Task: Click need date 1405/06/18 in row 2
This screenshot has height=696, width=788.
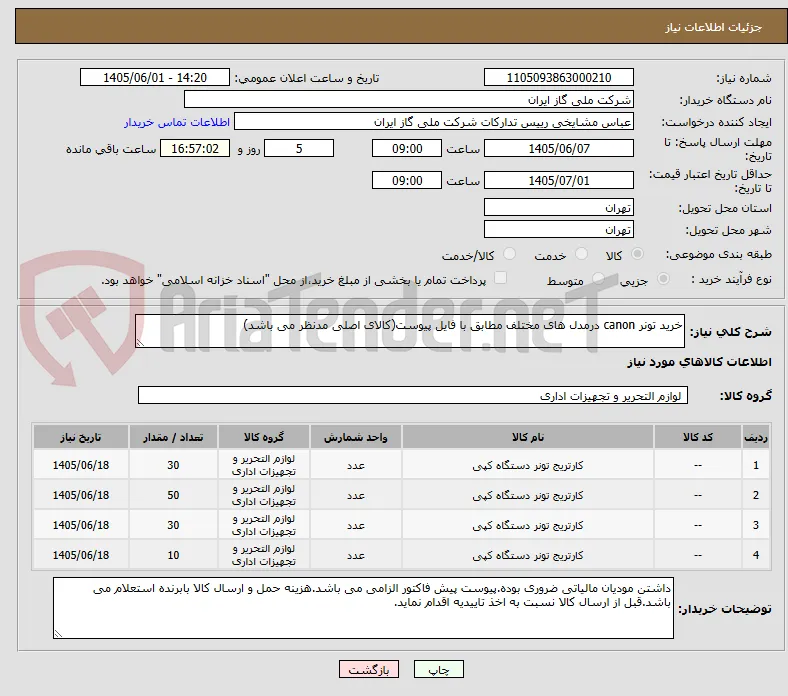Action: click(x=81, y=495)
